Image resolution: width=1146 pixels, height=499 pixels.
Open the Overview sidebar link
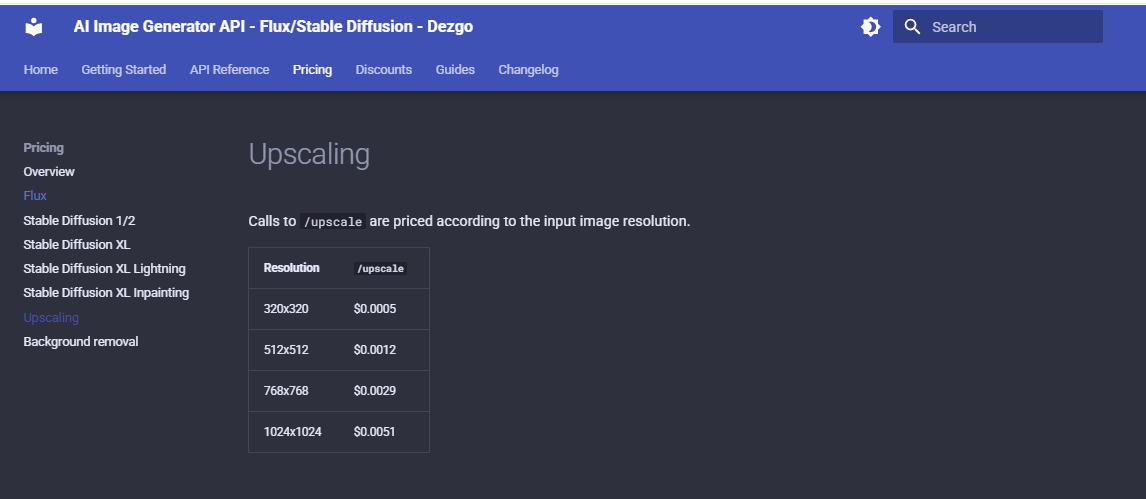[x=49, y=172]
